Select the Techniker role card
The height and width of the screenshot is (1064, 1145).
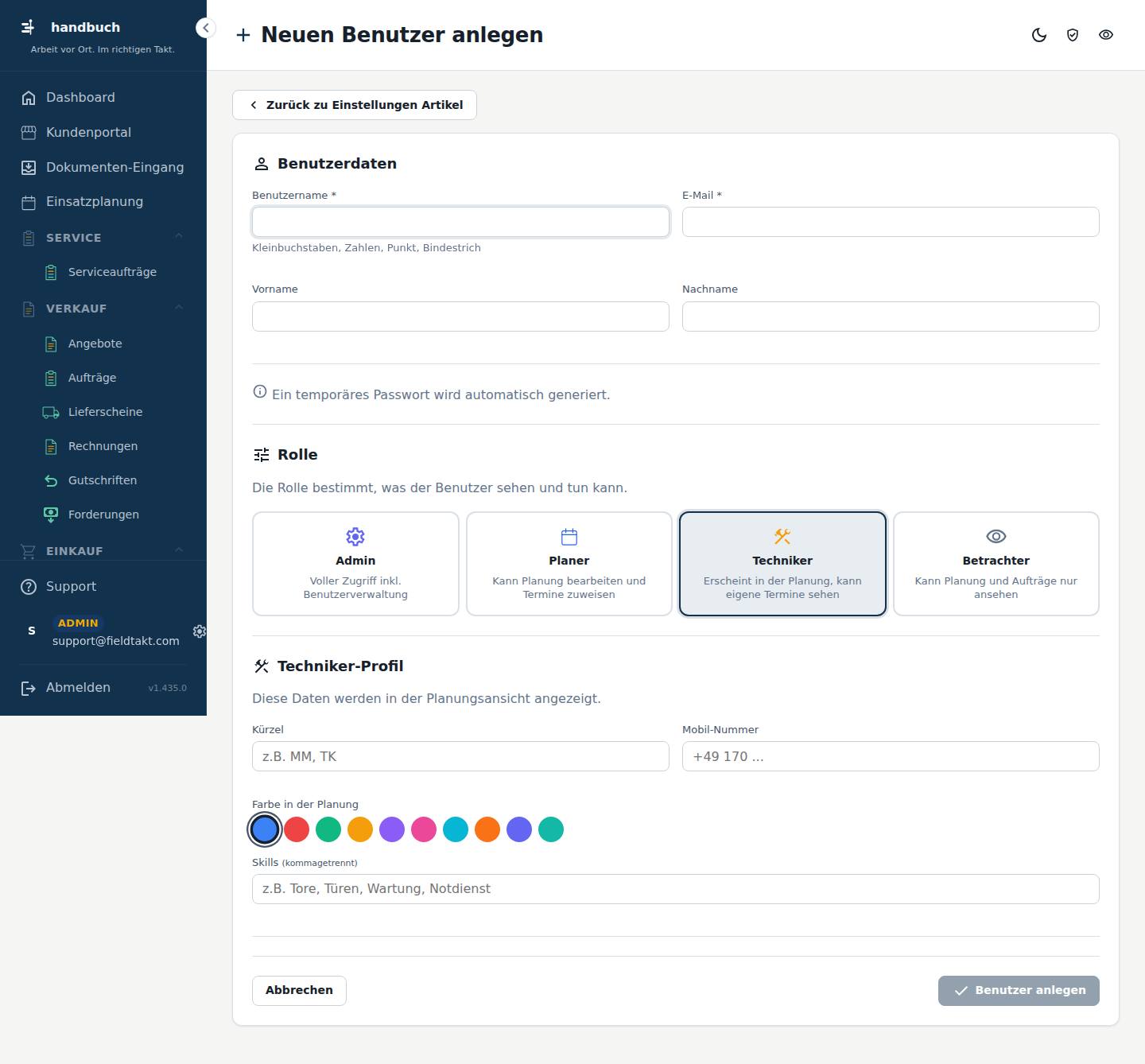pyautogui.click(x=782, y=564)
